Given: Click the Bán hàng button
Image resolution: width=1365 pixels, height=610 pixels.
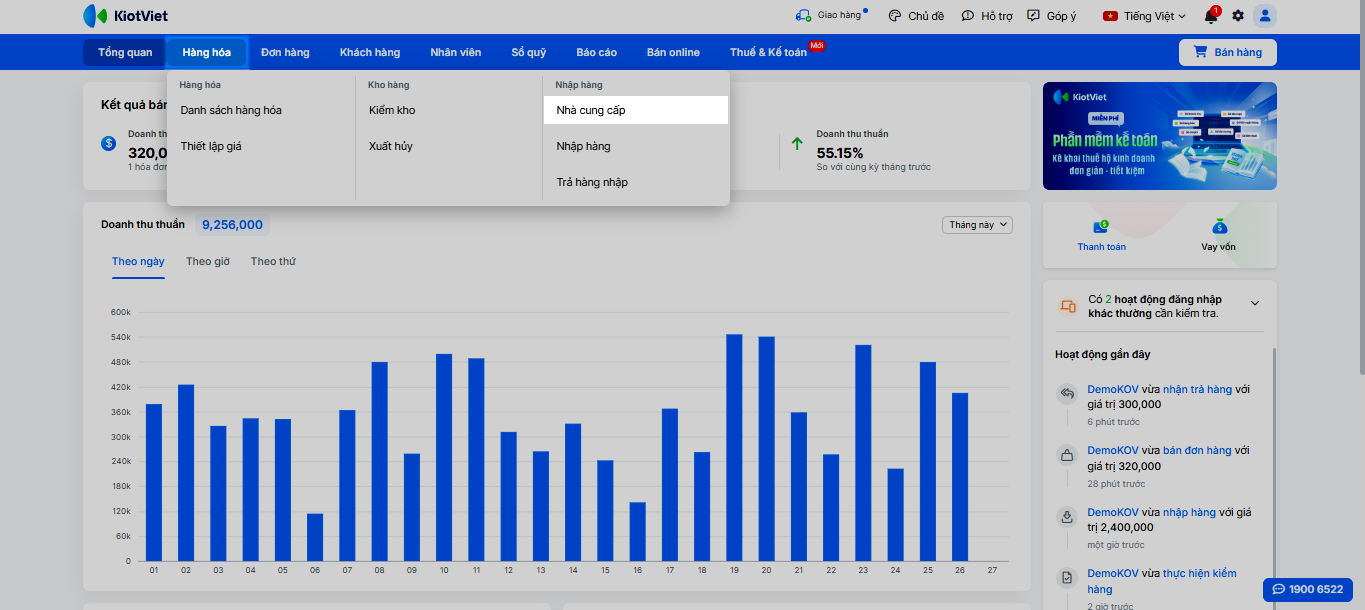Looking at the screenshot, I should pos(1227,52).
